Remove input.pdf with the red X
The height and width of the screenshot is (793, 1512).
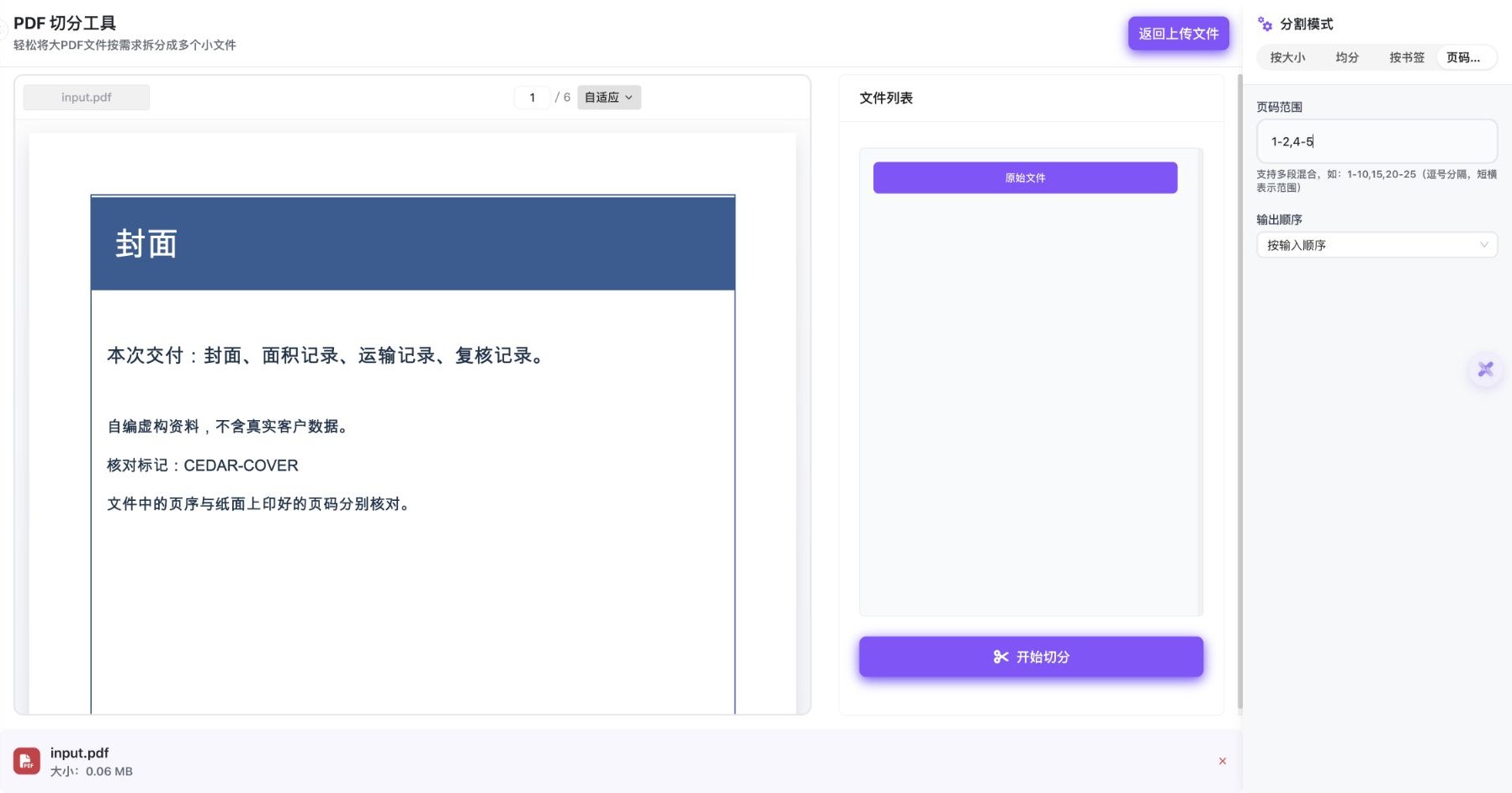1223,761
